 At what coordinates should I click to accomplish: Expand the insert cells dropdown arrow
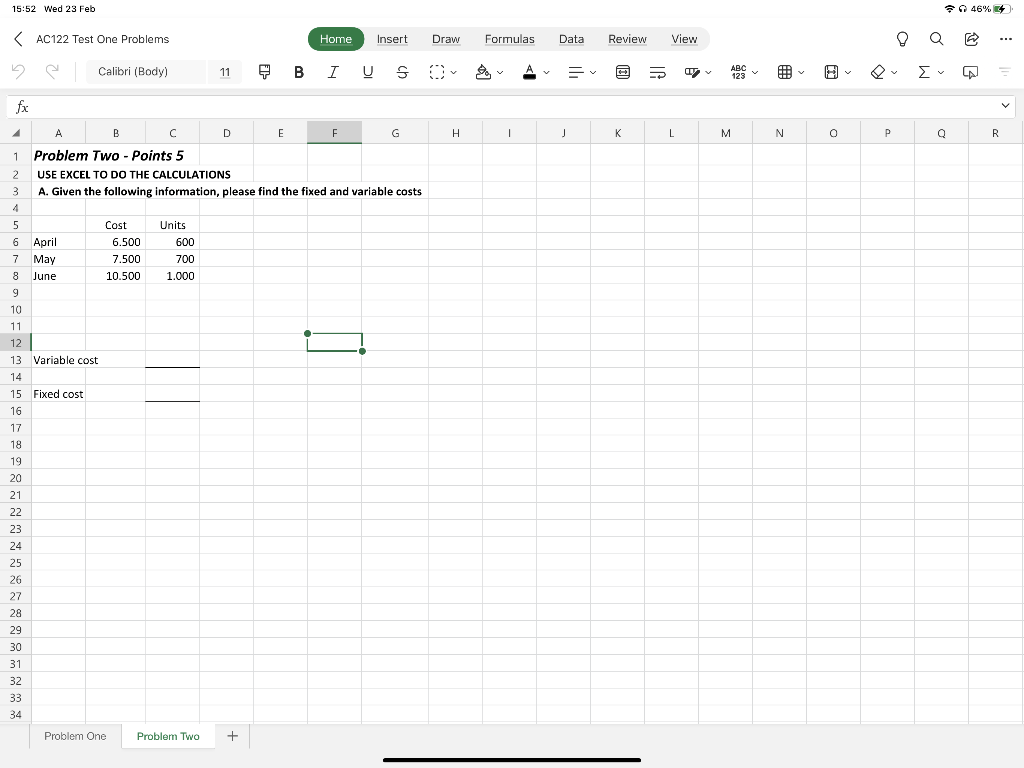point(801,72)
